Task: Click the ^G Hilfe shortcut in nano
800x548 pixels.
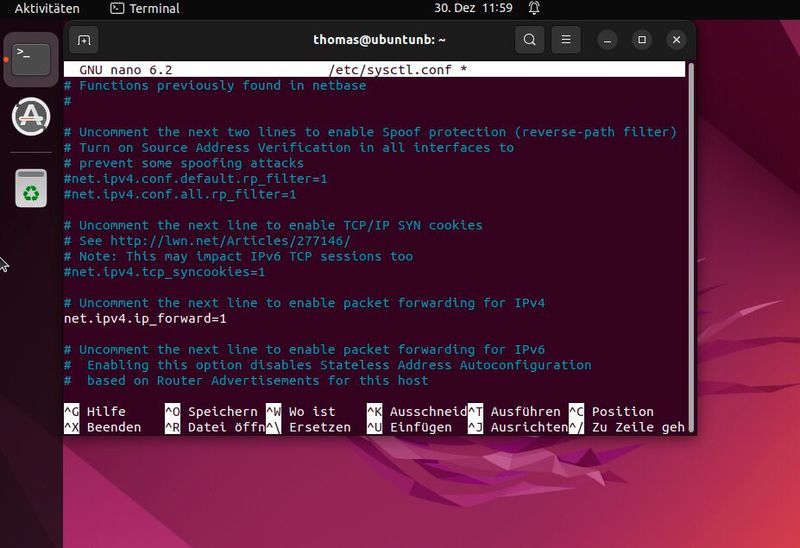Action: point(95,412)
